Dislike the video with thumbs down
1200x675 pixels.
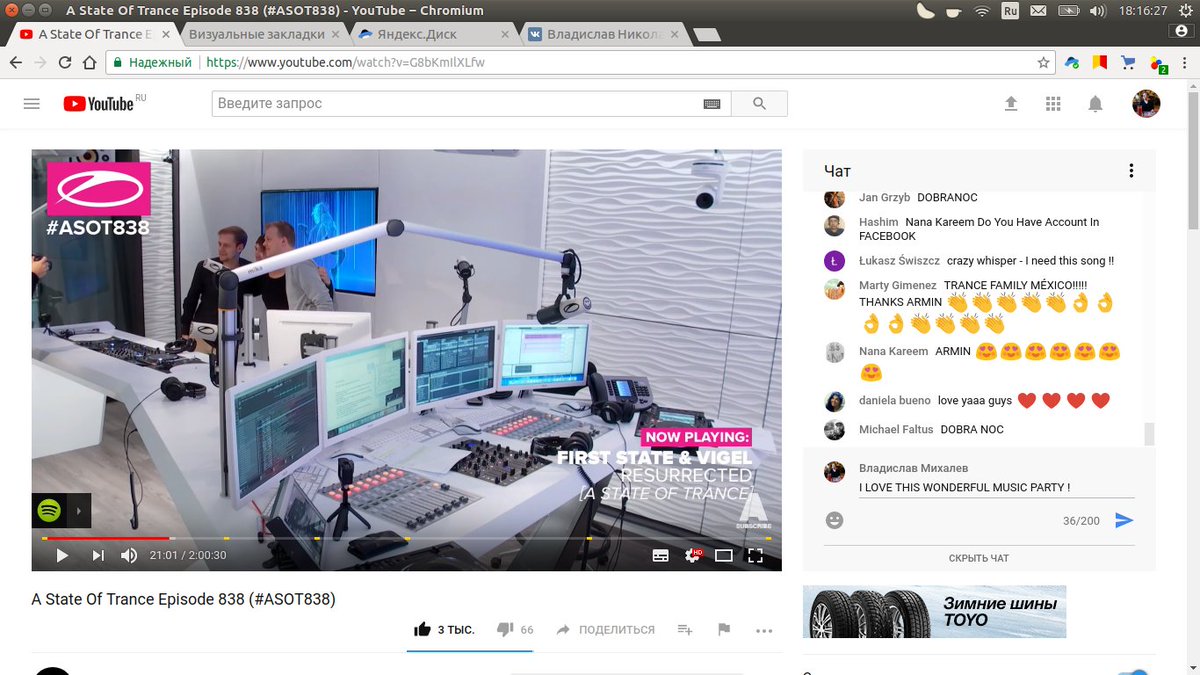tap(515, 630)
